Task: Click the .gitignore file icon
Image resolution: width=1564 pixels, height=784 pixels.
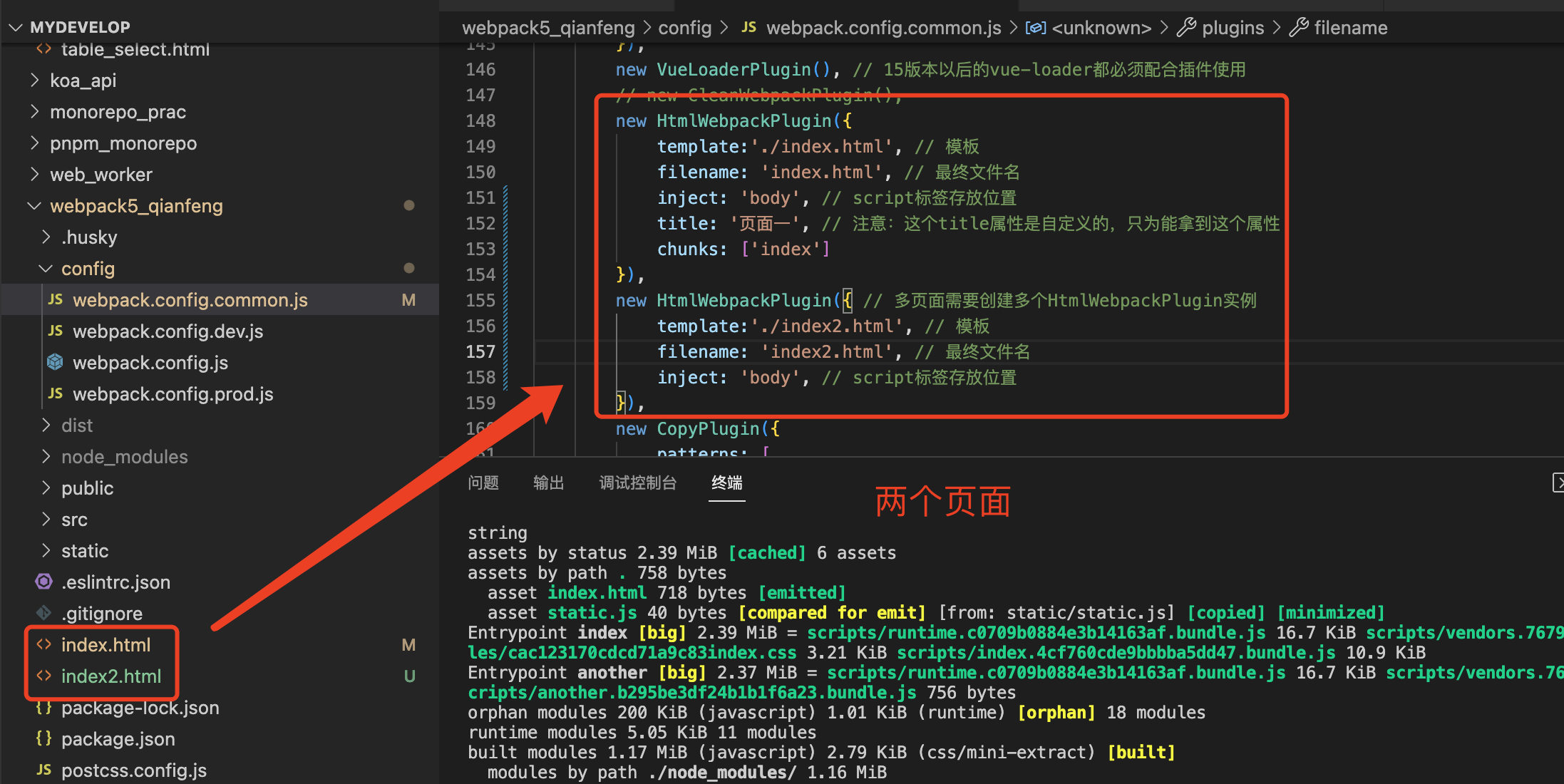Action: coord(43,614)
